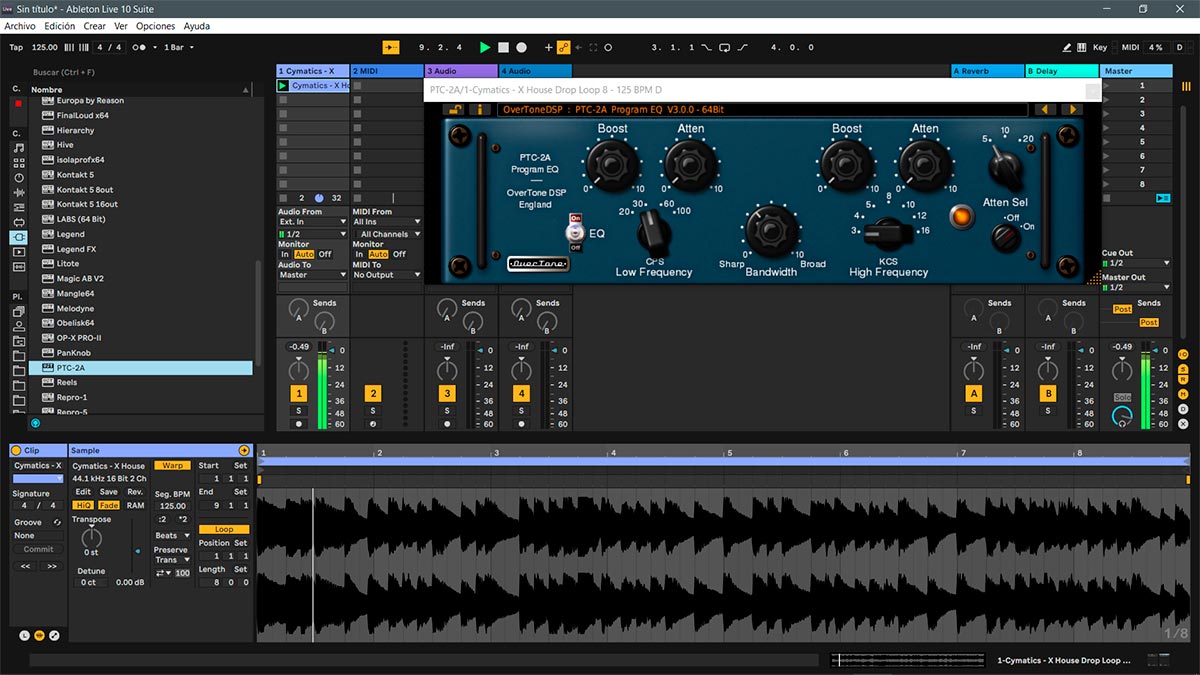
Task: Launch the Cymatics clip in track 1
Action: [283, 86]
